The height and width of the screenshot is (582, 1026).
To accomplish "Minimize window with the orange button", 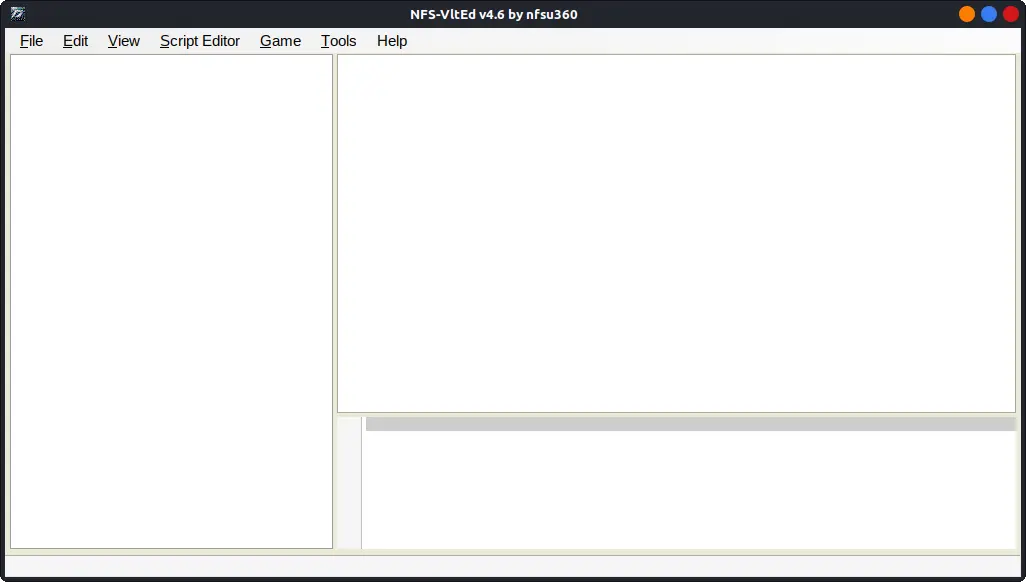I will [x=966, y=14].
